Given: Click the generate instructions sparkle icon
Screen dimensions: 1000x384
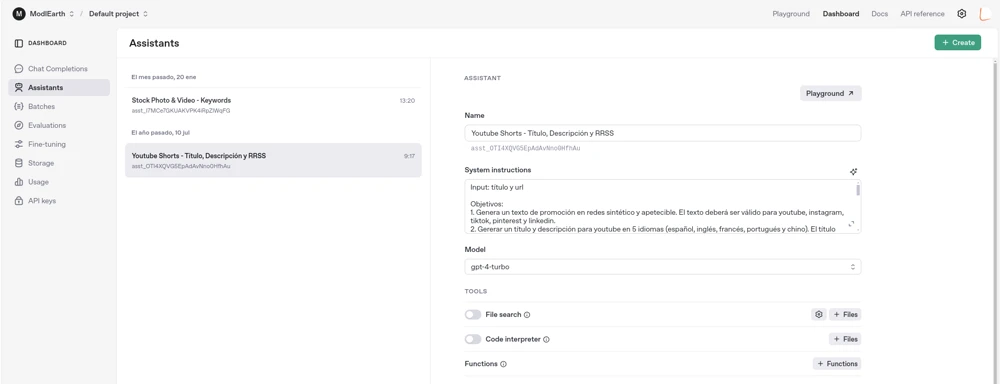Looking at the screenshot, I should (853, 172).
